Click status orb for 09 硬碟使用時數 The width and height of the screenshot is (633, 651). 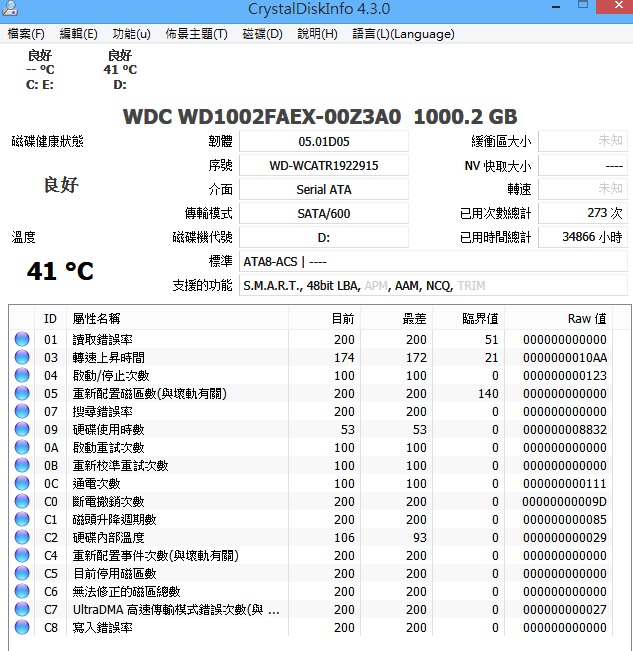pos(22,429)
